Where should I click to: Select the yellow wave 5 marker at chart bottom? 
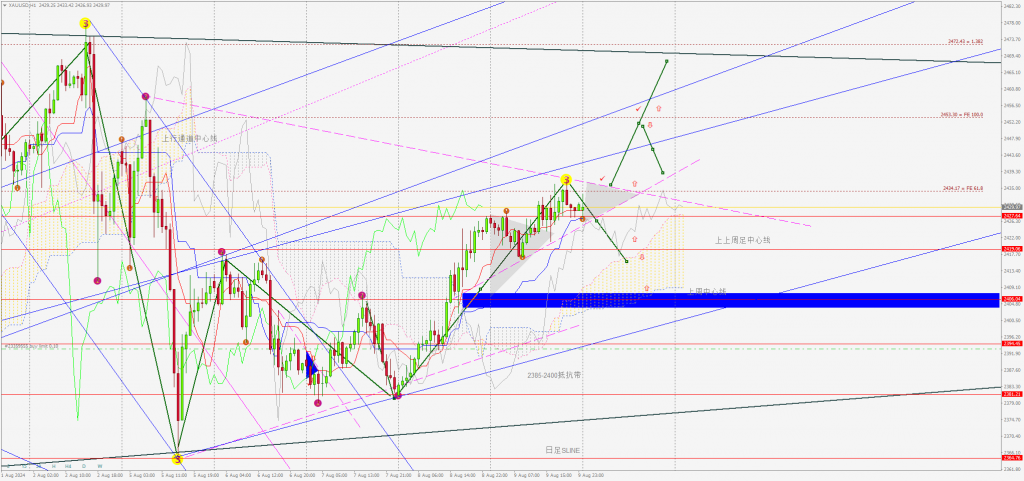pos(177,459)
